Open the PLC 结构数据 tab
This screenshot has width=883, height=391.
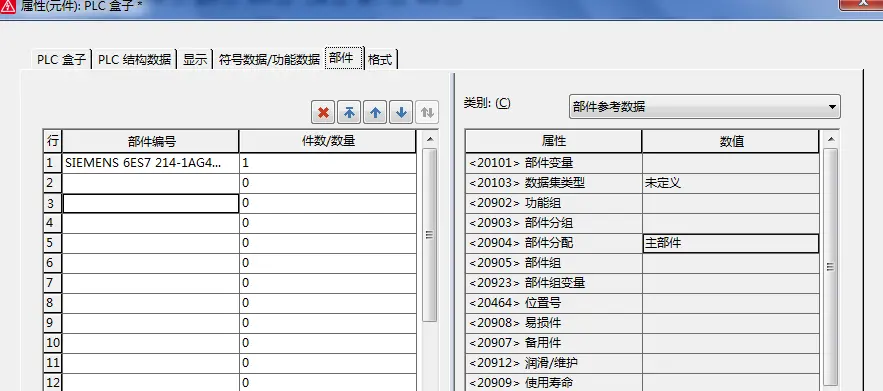[135, 59]
